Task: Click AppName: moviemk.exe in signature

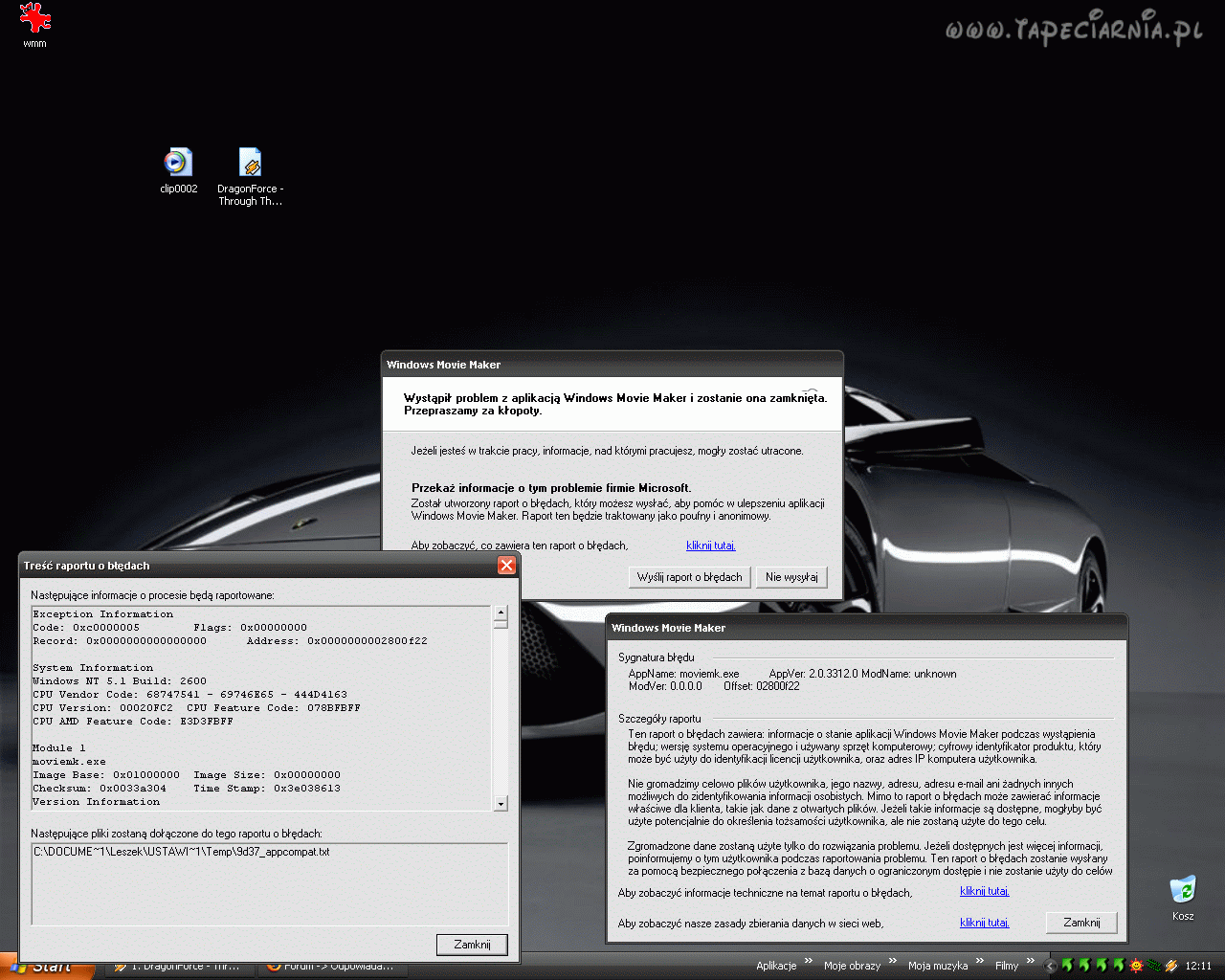Action: pyautogui.click(x=683, y=674)
